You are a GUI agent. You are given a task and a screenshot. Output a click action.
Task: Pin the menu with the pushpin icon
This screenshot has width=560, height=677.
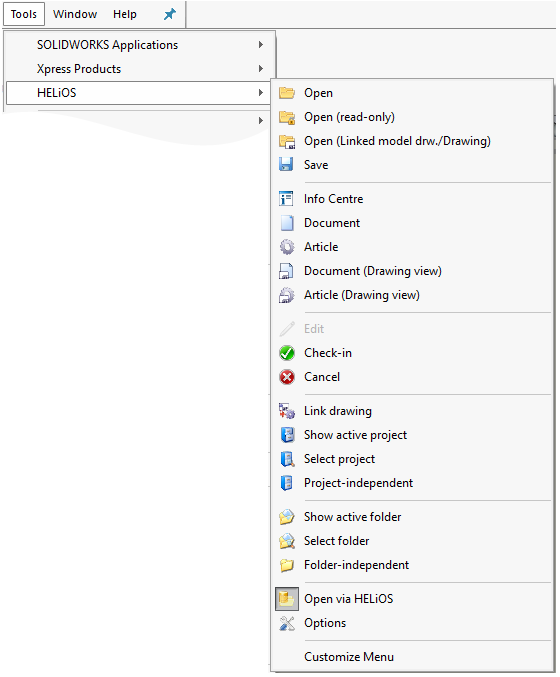coord(170,14)
